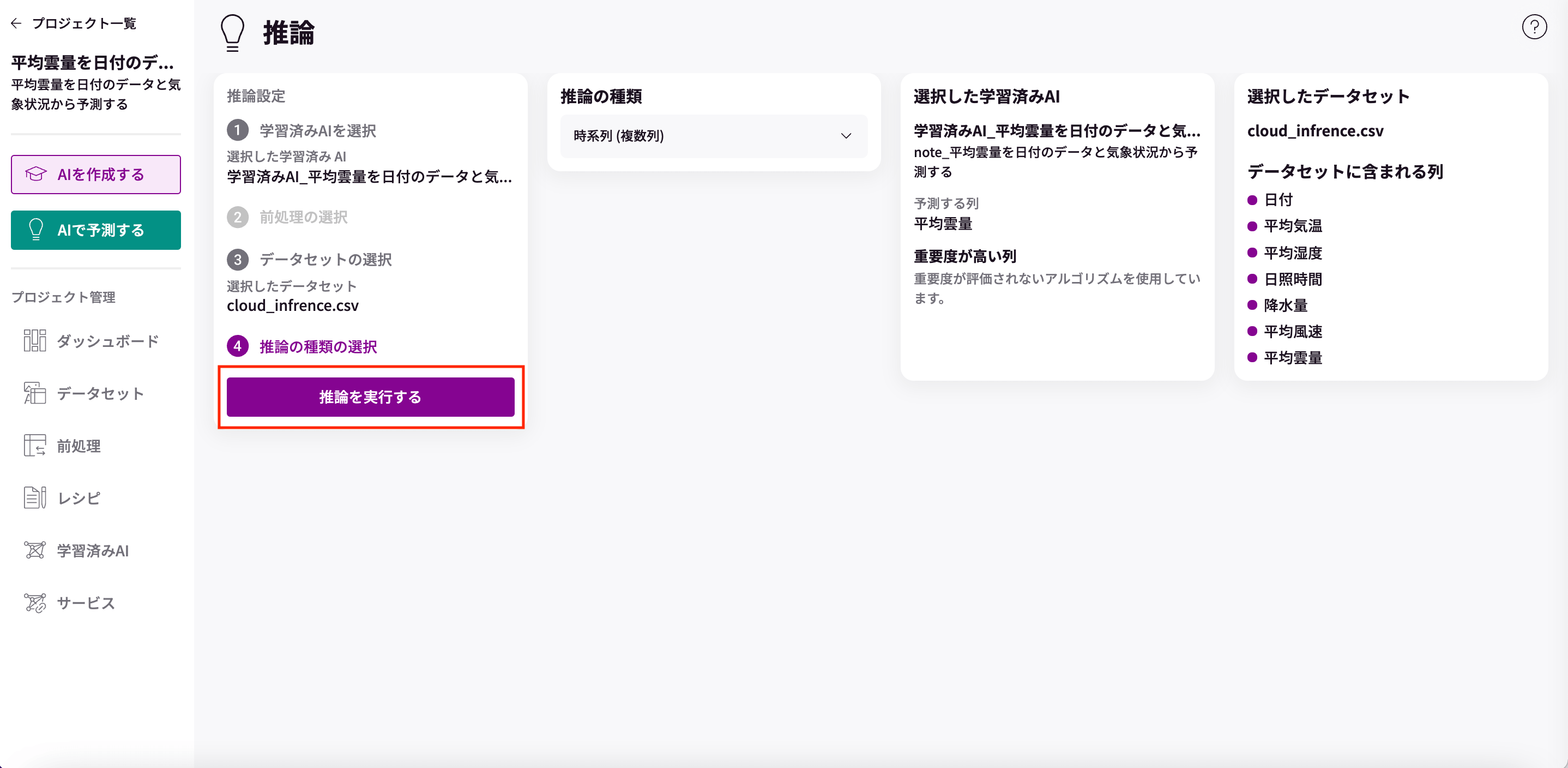Go to 前処理 in the sidebar

point(79,446)
